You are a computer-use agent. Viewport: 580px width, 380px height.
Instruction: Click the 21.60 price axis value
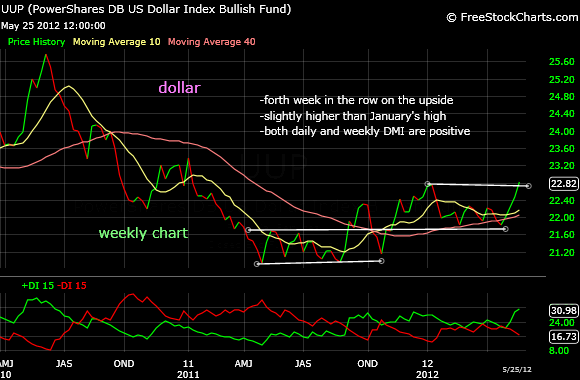[562, 235]
